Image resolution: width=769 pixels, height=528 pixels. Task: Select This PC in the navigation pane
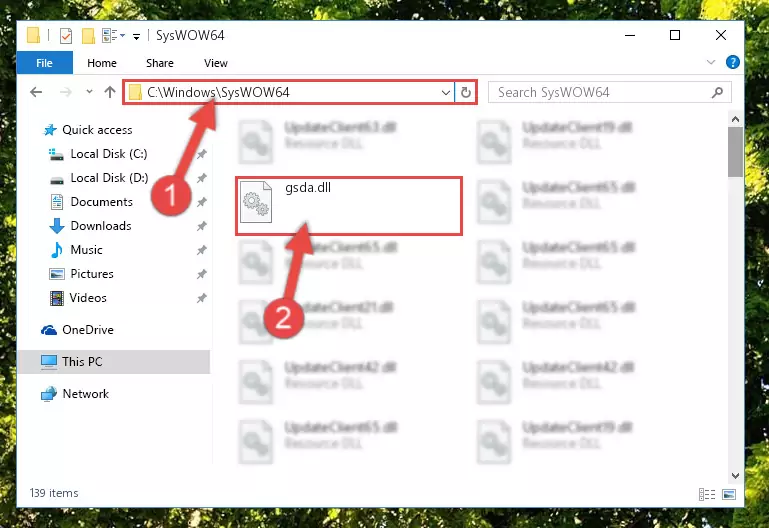[x=114, y=362]
